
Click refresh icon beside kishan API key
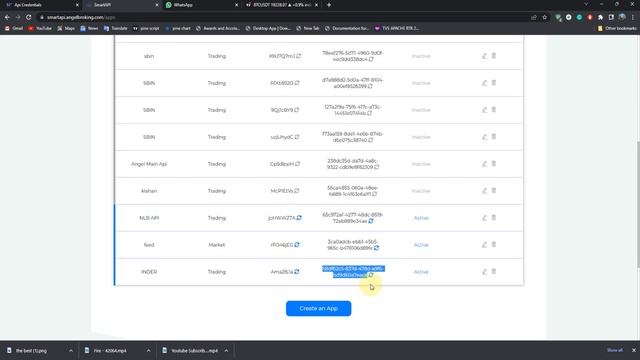click(297, 191)
